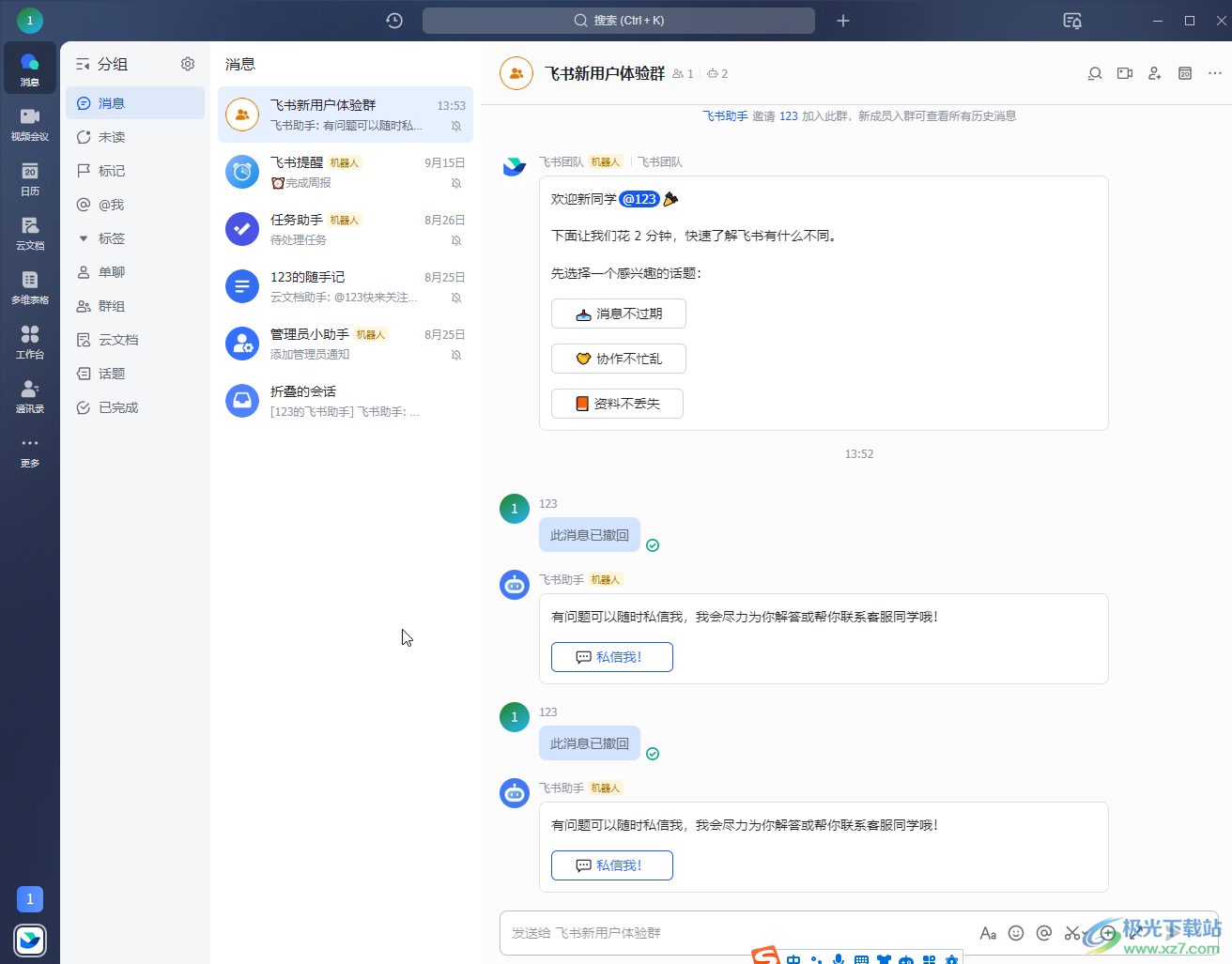Select the @我 filter
The image size is (1232, 964).
135,205
